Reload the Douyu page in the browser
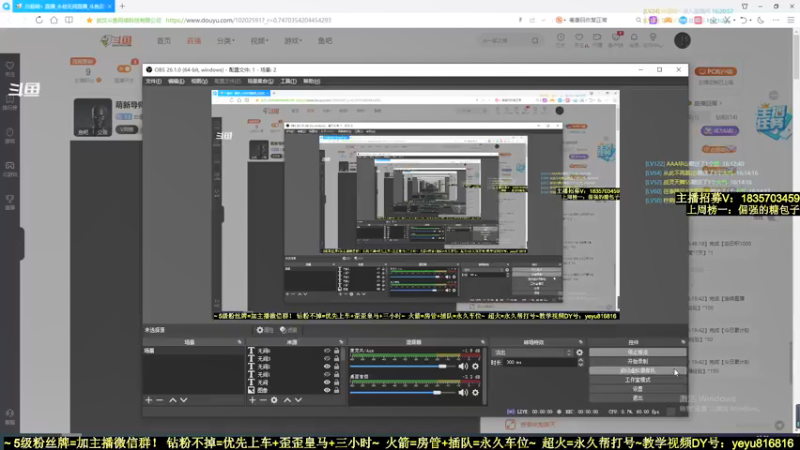Viewport: 800px width, 450px height. pos(39,20)
